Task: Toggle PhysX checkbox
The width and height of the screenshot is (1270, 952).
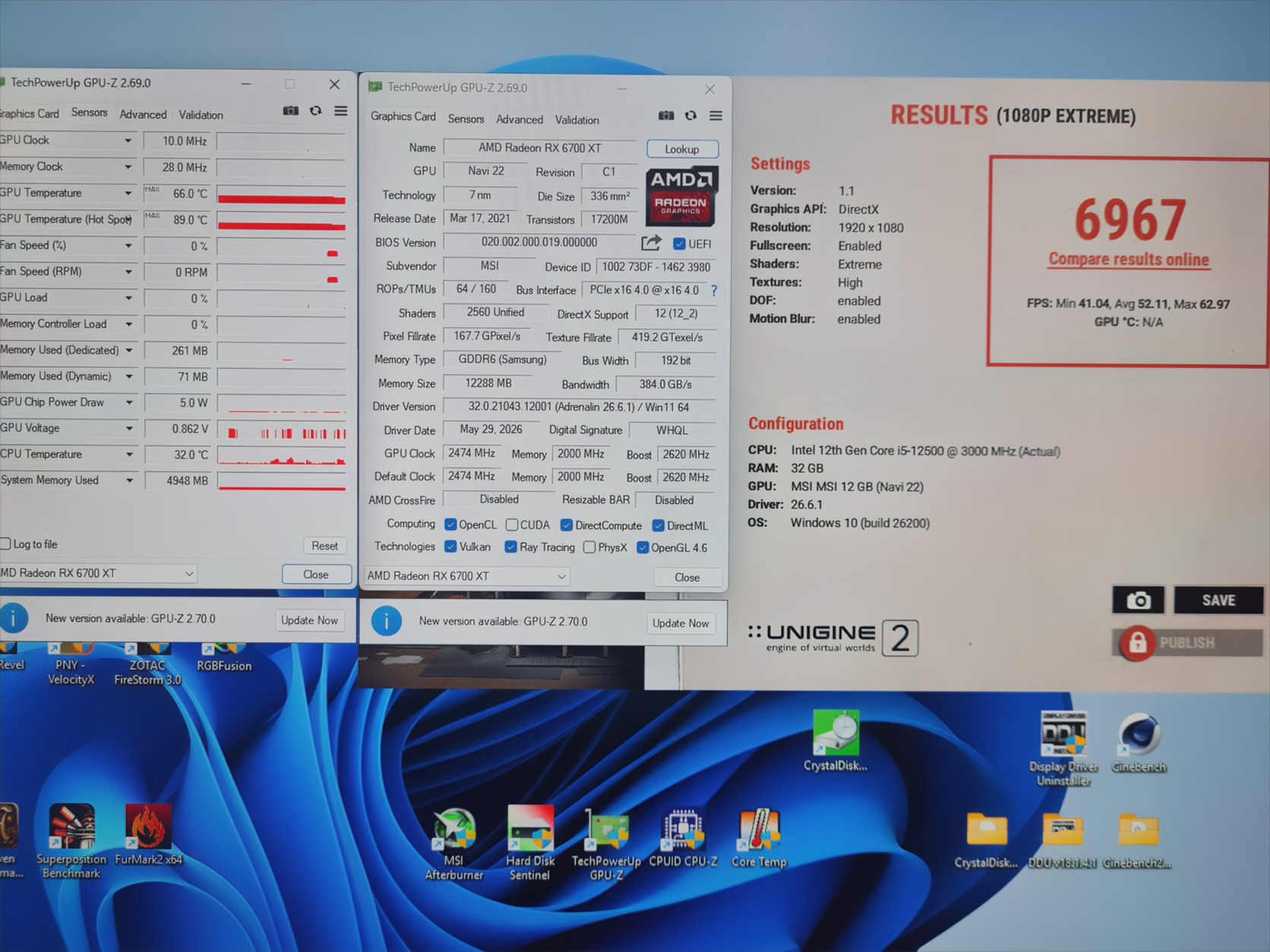Action: click(x=589, y=547)
